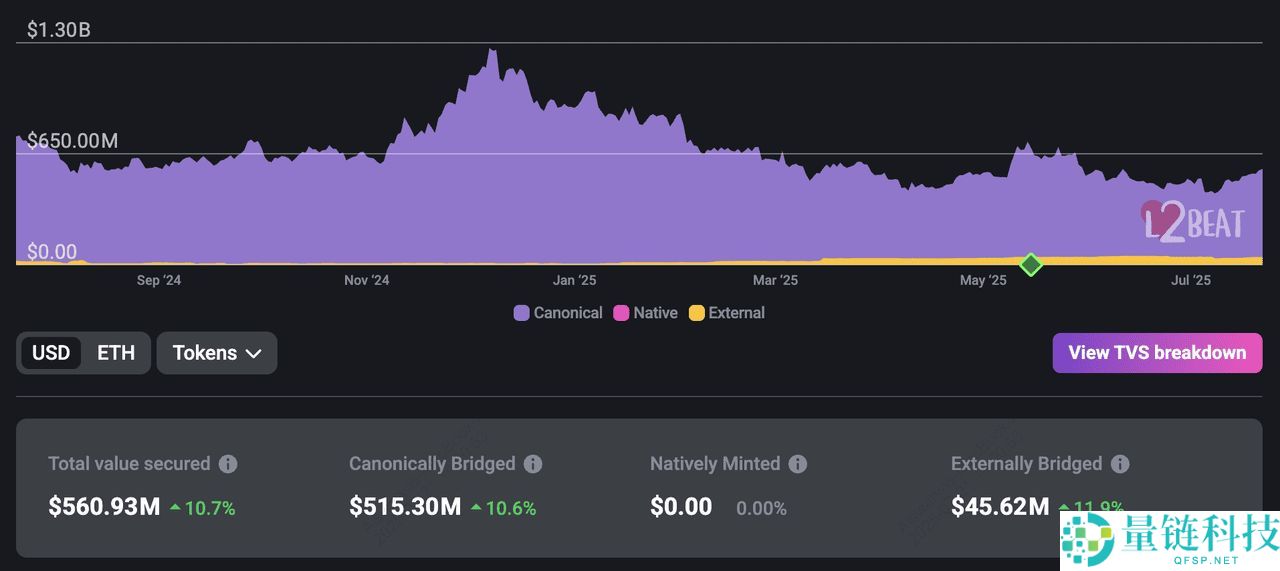Click the green up arrow beside 10.6%
1280x571 pixels.
(476, 508)
